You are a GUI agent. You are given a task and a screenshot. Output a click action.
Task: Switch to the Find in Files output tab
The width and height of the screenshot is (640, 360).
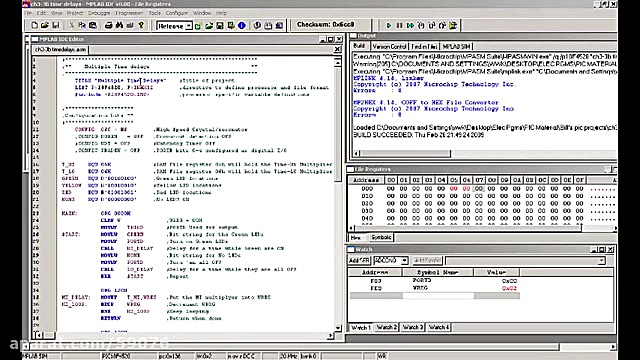pyautogui.click(x=424, y=47)
